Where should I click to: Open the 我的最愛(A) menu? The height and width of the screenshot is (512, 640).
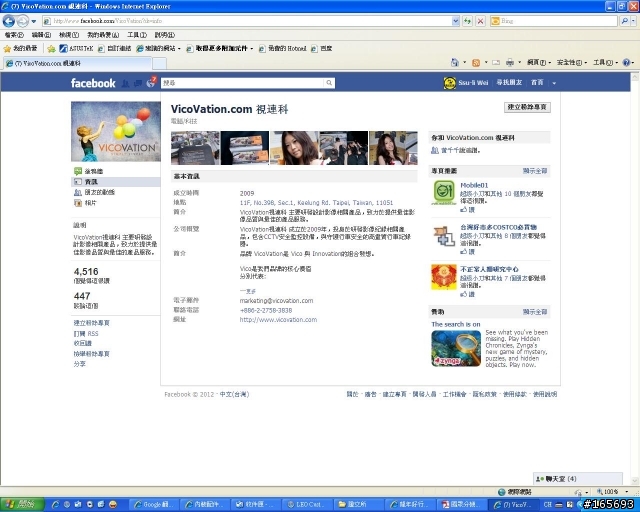click(103, 35)
